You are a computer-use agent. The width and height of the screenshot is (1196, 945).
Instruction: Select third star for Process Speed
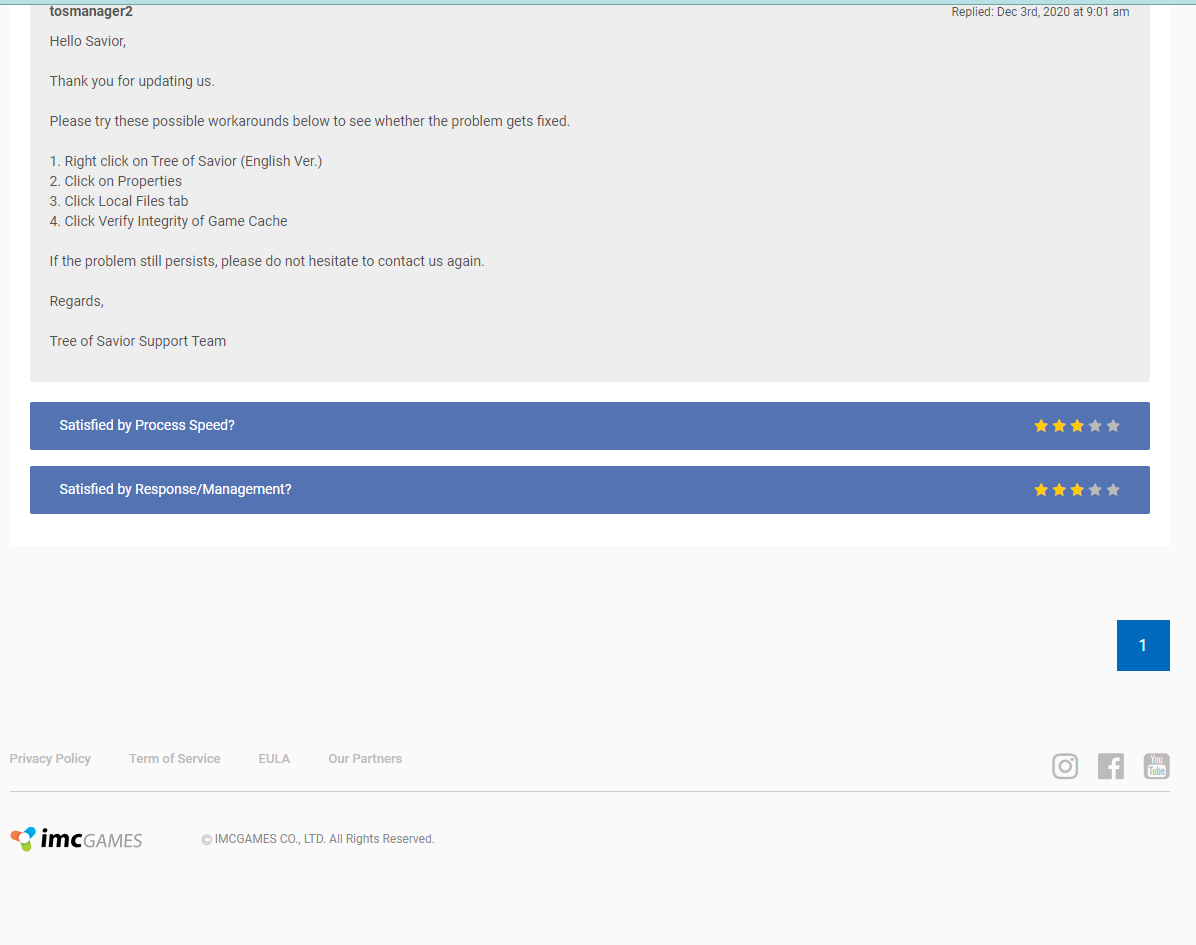pyautogui.click(x=1077, y=426)
